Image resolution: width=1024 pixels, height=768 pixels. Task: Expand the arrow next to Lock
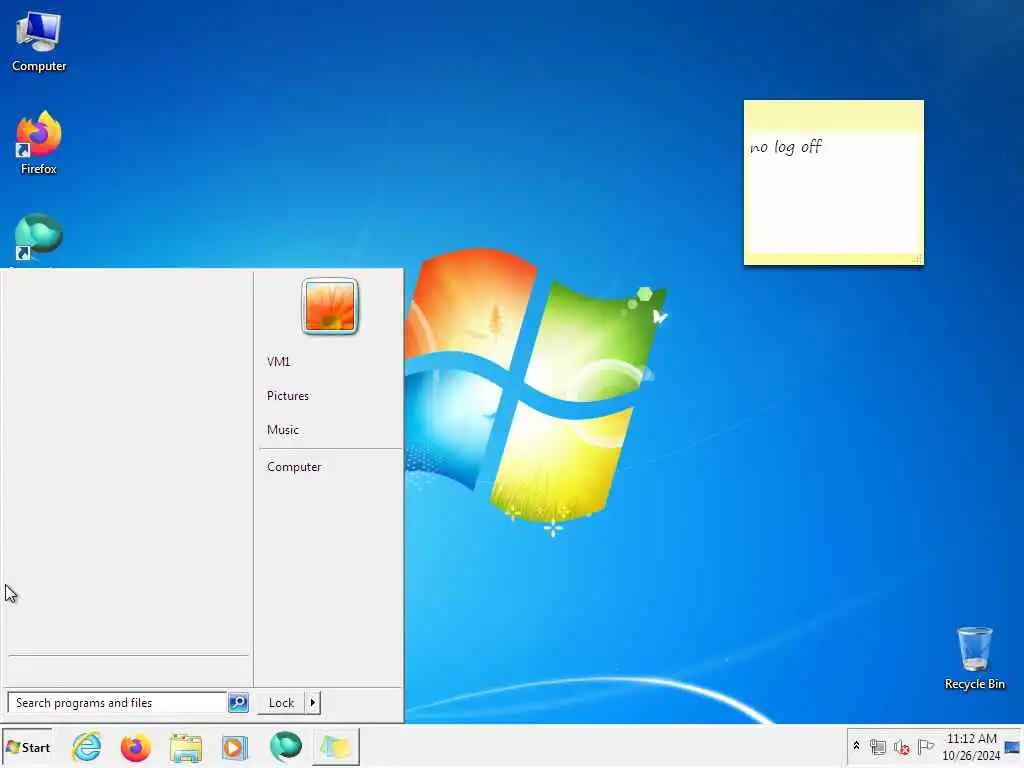pos(313,703)
